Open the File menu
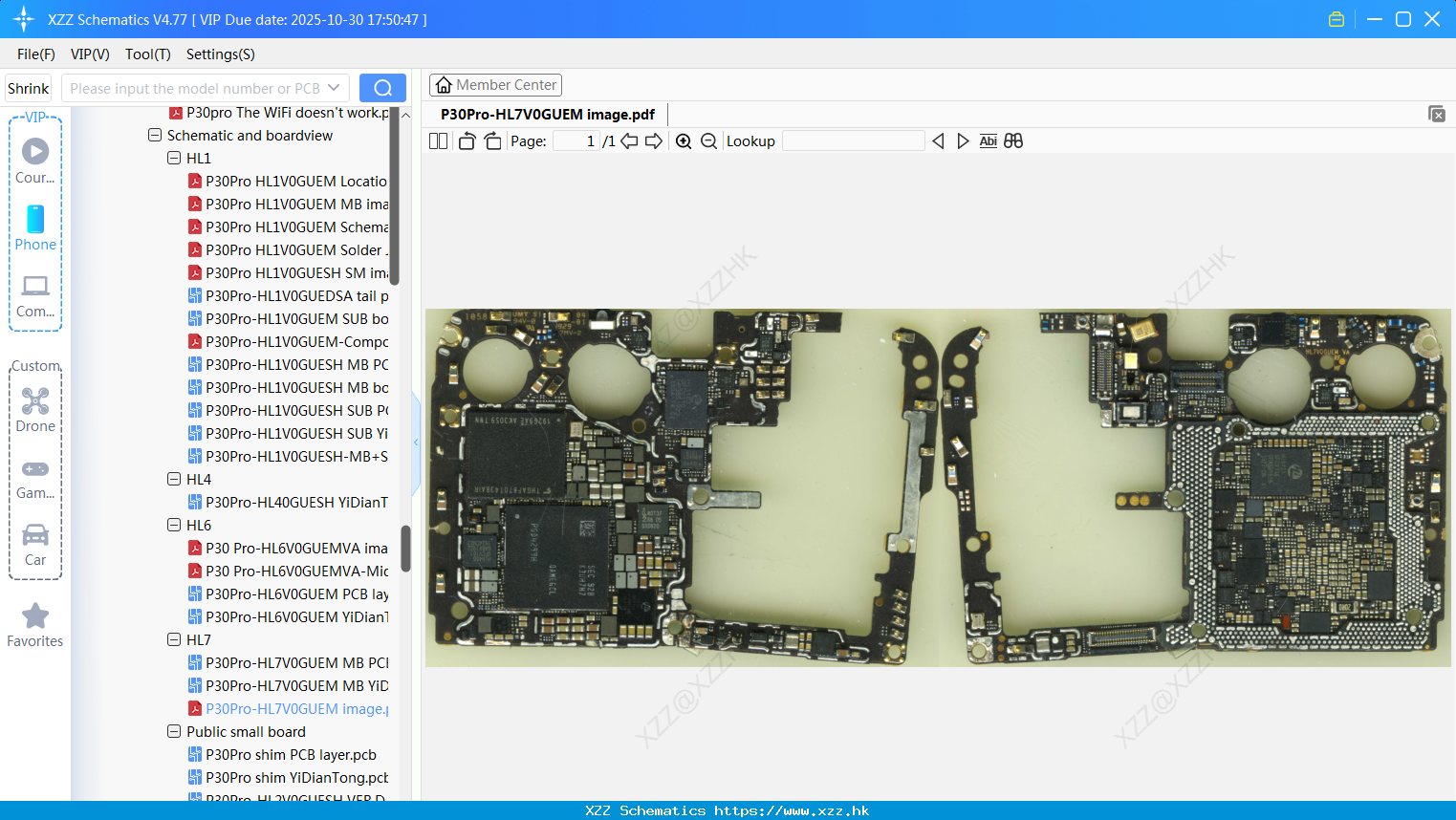 36,54
